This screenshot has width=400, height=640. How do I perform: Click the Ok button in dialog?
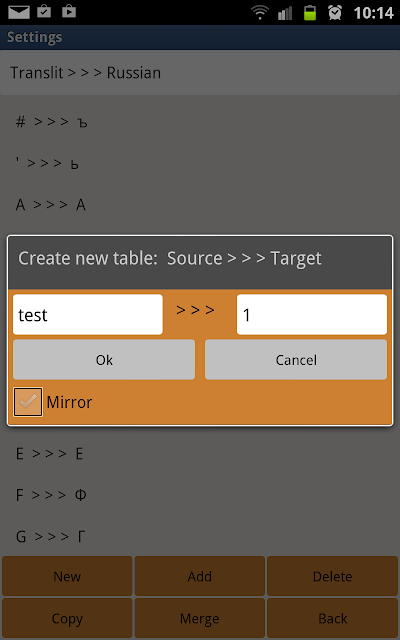click(104, 360)
